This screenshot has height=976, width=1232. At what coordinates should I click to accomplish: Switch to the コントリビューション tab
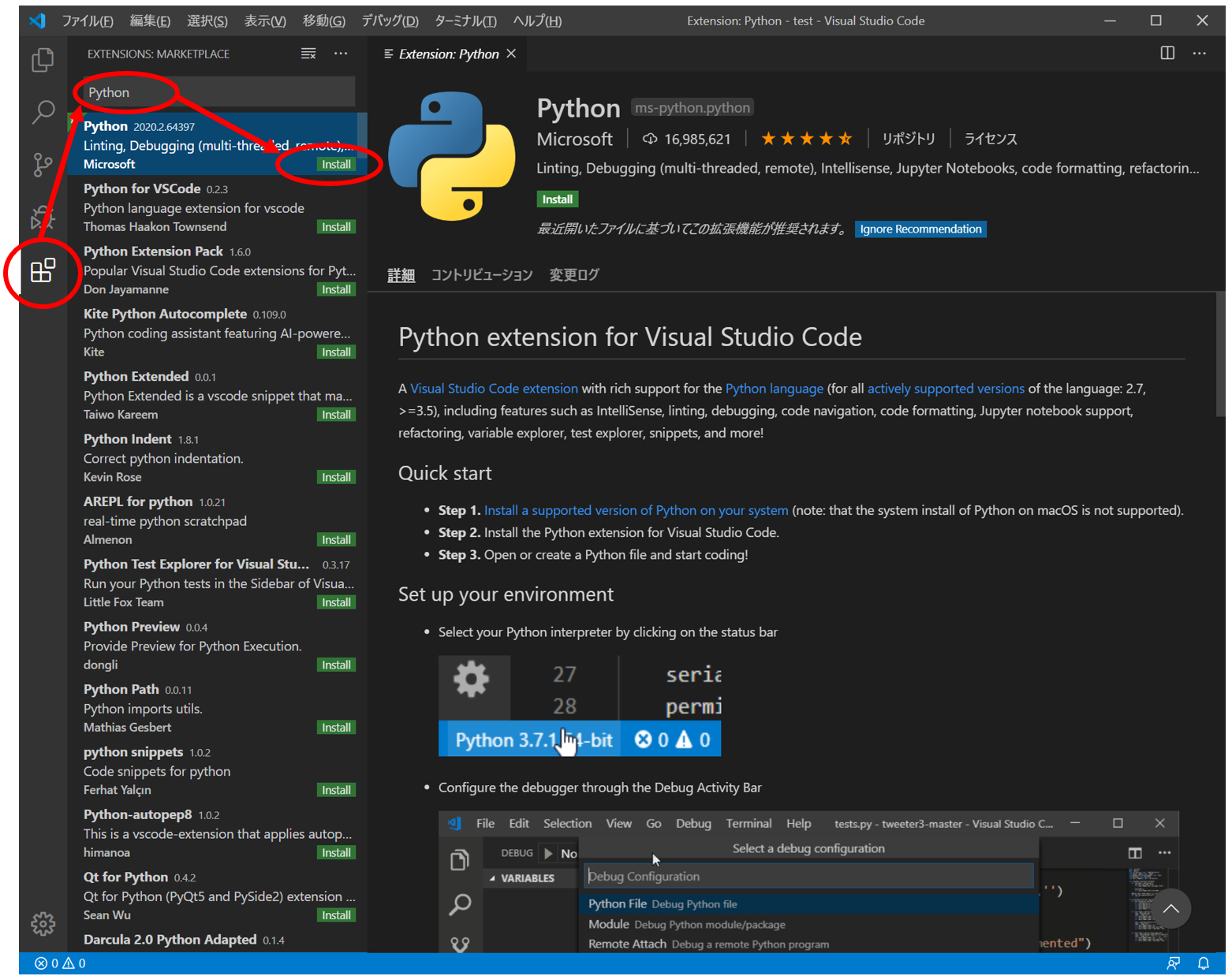click(x=482, y=274)
